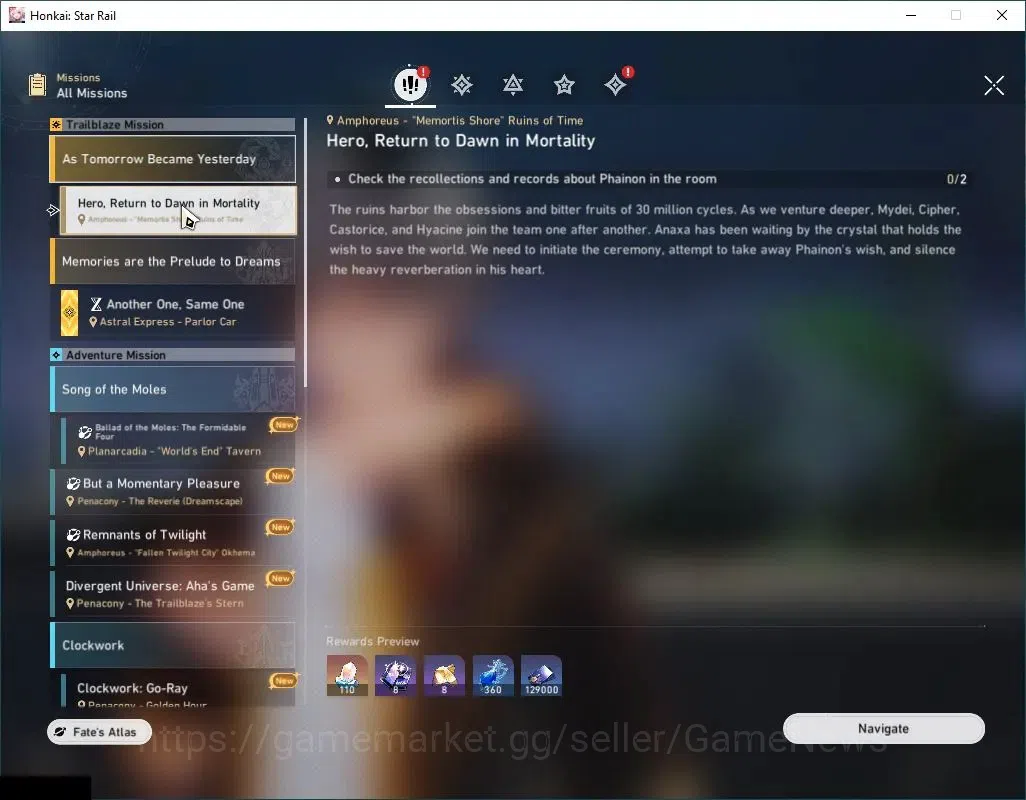This screenshot has width=1026, height=800.
Task: View the 129000 credits reward icon
Action: click(x=541, y=676)
